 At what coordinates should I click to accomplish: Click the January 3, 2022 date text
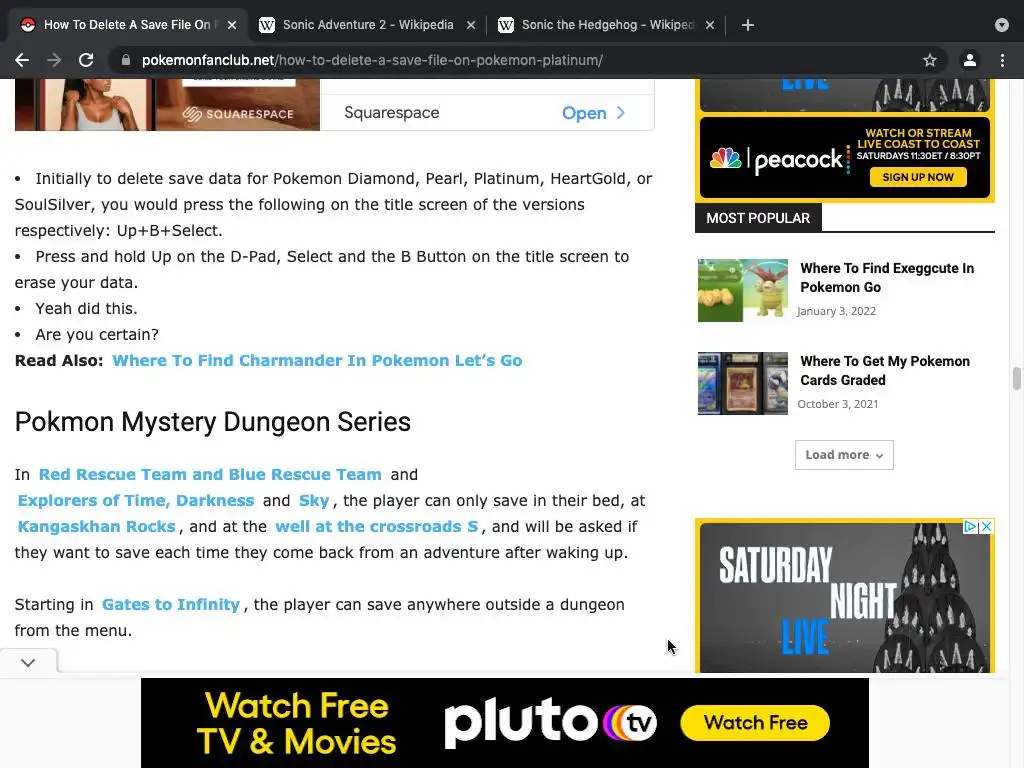[x=836, y=311]
